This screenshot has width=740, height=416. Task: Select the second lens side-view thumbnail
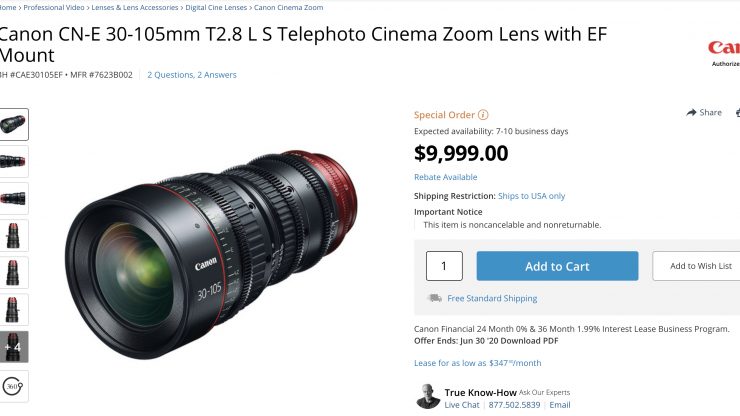14,161
